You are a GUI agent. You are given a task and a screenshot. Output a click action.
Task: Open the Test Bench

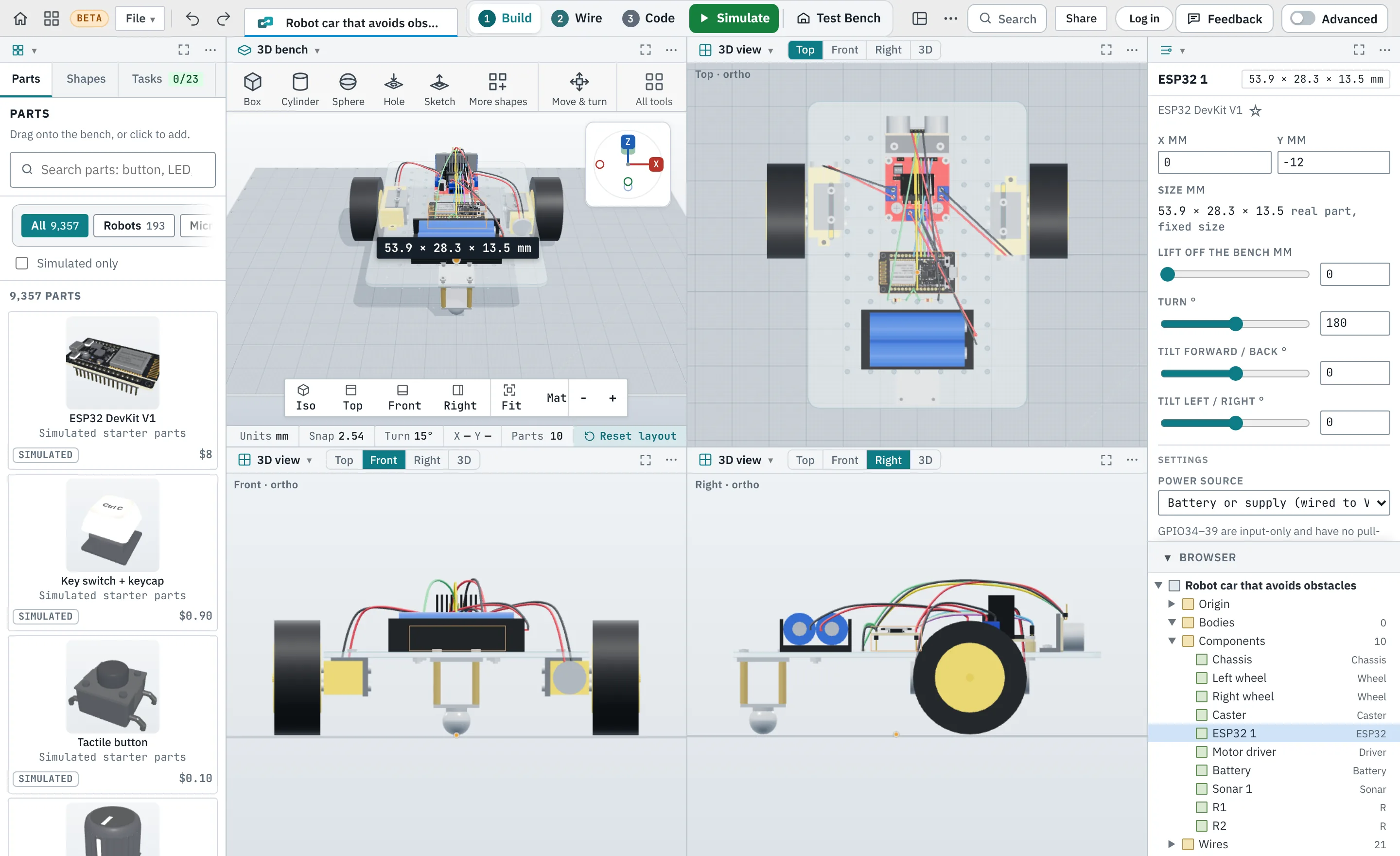(838, 18)
